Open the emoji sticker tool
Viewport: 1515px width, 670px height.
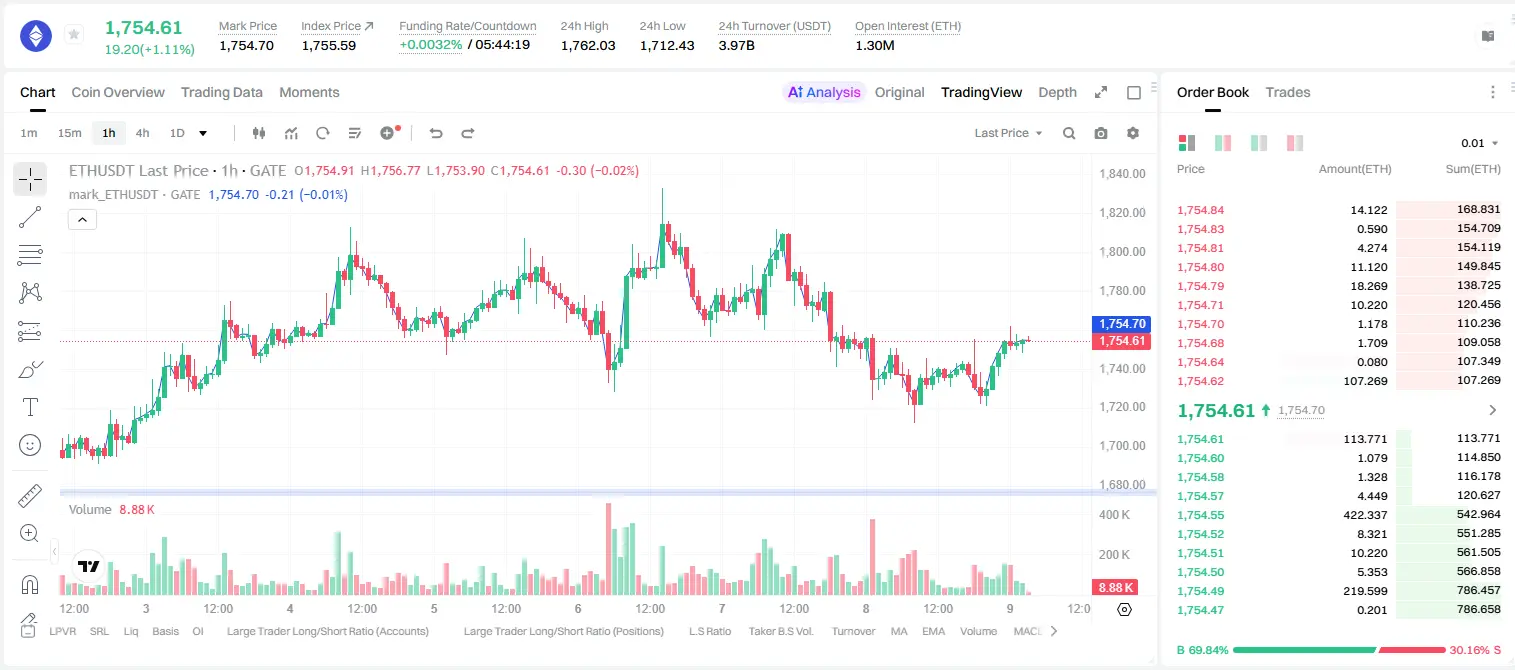click(30, 445)
